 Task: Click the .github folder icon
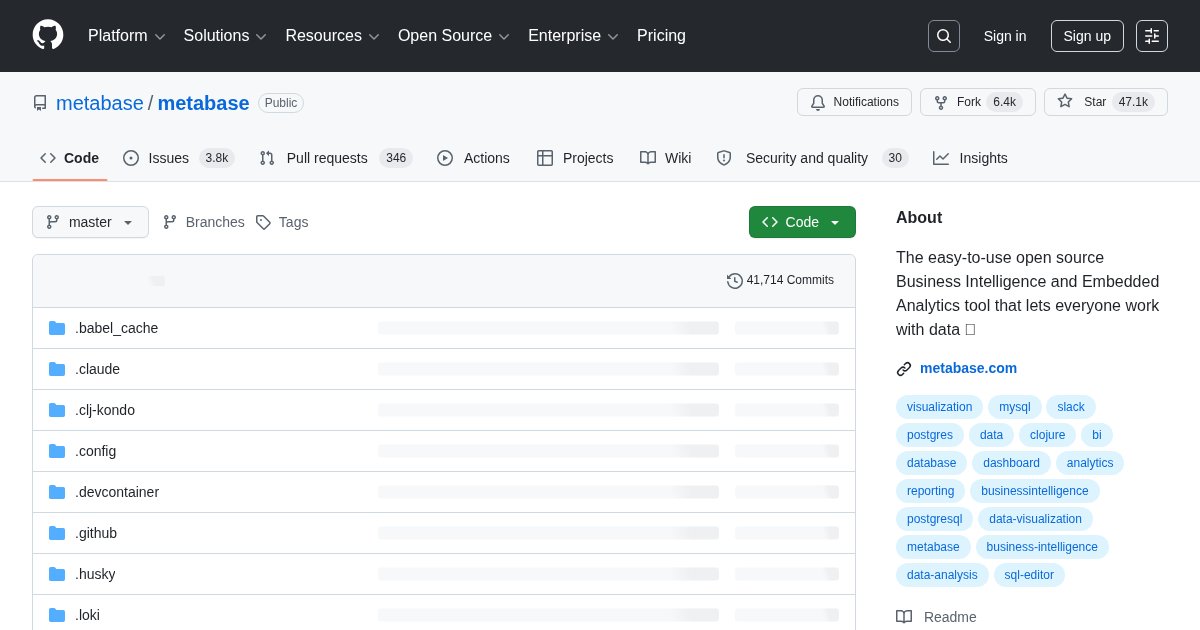(57, 533)
